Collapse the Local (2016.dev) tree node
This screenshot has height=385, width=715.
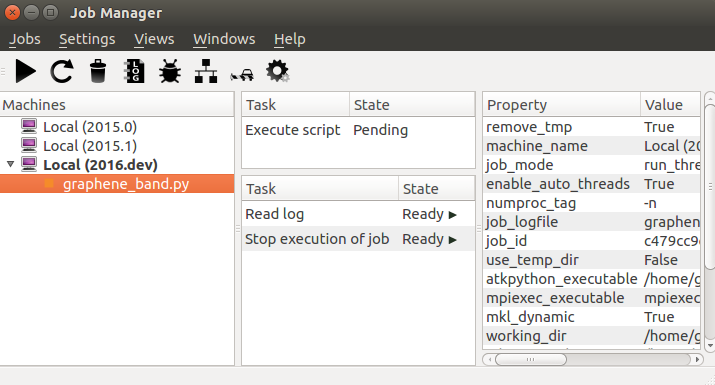(x=10, y=164)
